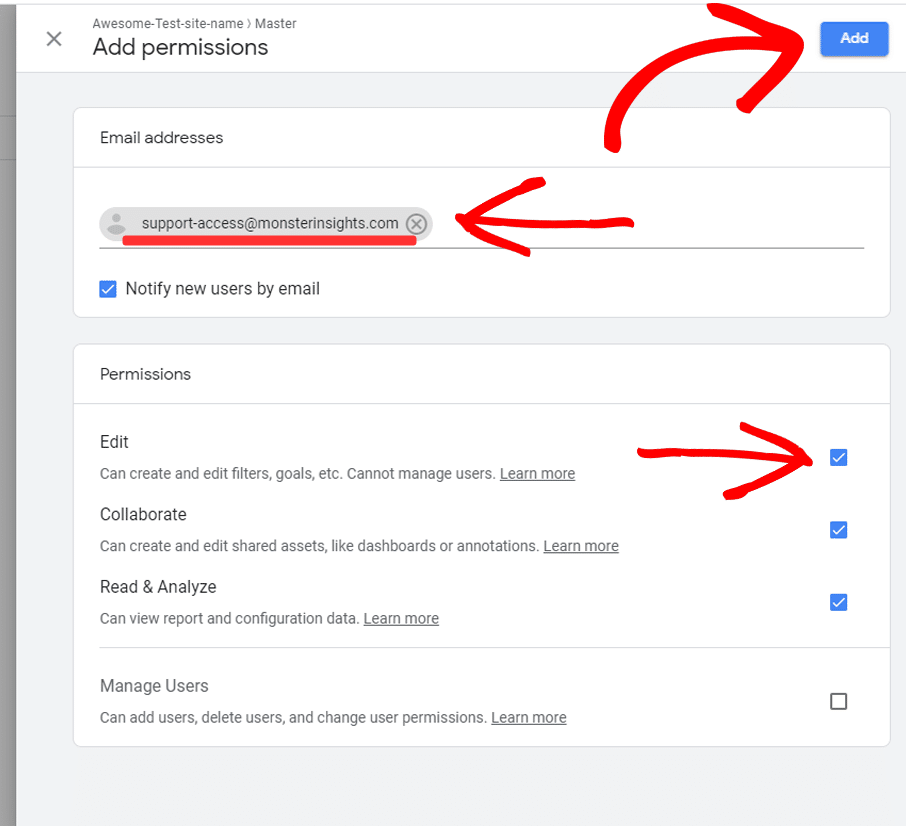The width and height of the screenshot is (906, 826).
Task: Click the support-access email address text
Action: pyautogui.click(x=270, y=223)
